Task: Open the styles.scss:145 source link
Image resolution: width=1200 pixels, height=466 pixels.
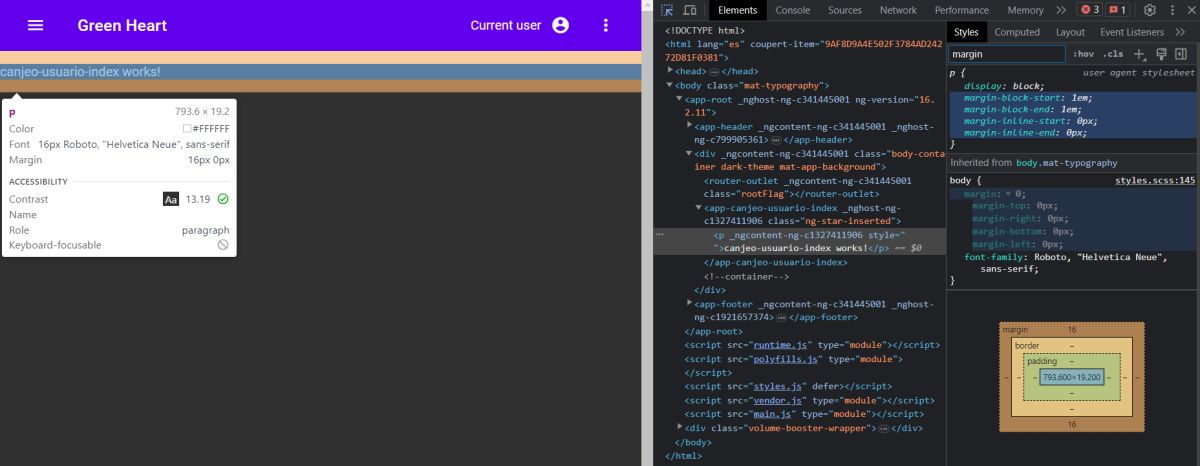Action: [x=1155, y=180]
